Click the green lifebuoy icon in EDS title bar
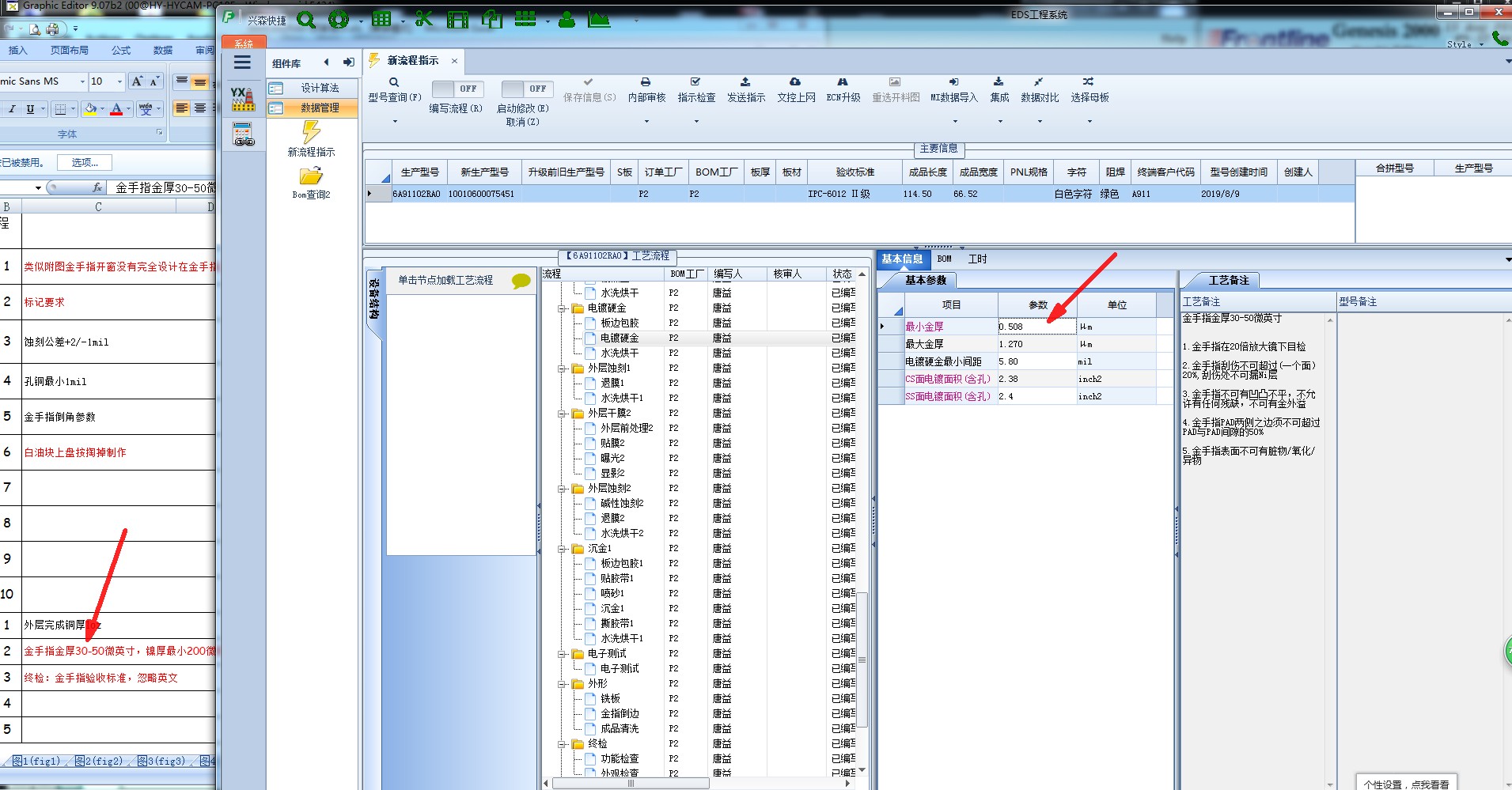The width and height of the screenshot is (1512, 790). (x=339, y=20)
